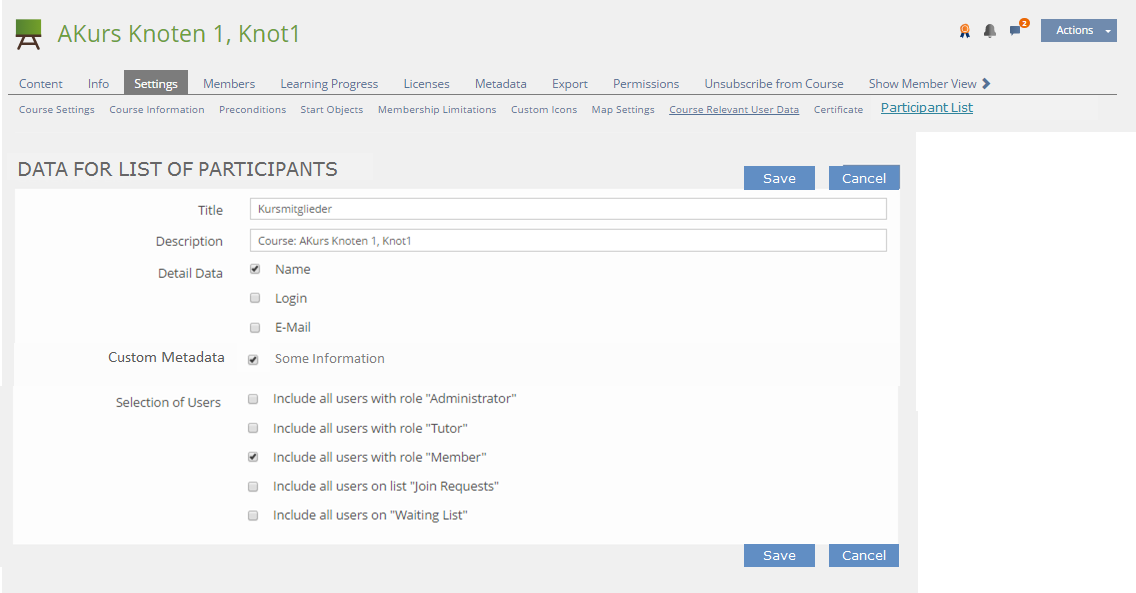This screenshot has height=593, width=1136.
Task: Go to the Permissions tab
Action: [x=646, y=84]
